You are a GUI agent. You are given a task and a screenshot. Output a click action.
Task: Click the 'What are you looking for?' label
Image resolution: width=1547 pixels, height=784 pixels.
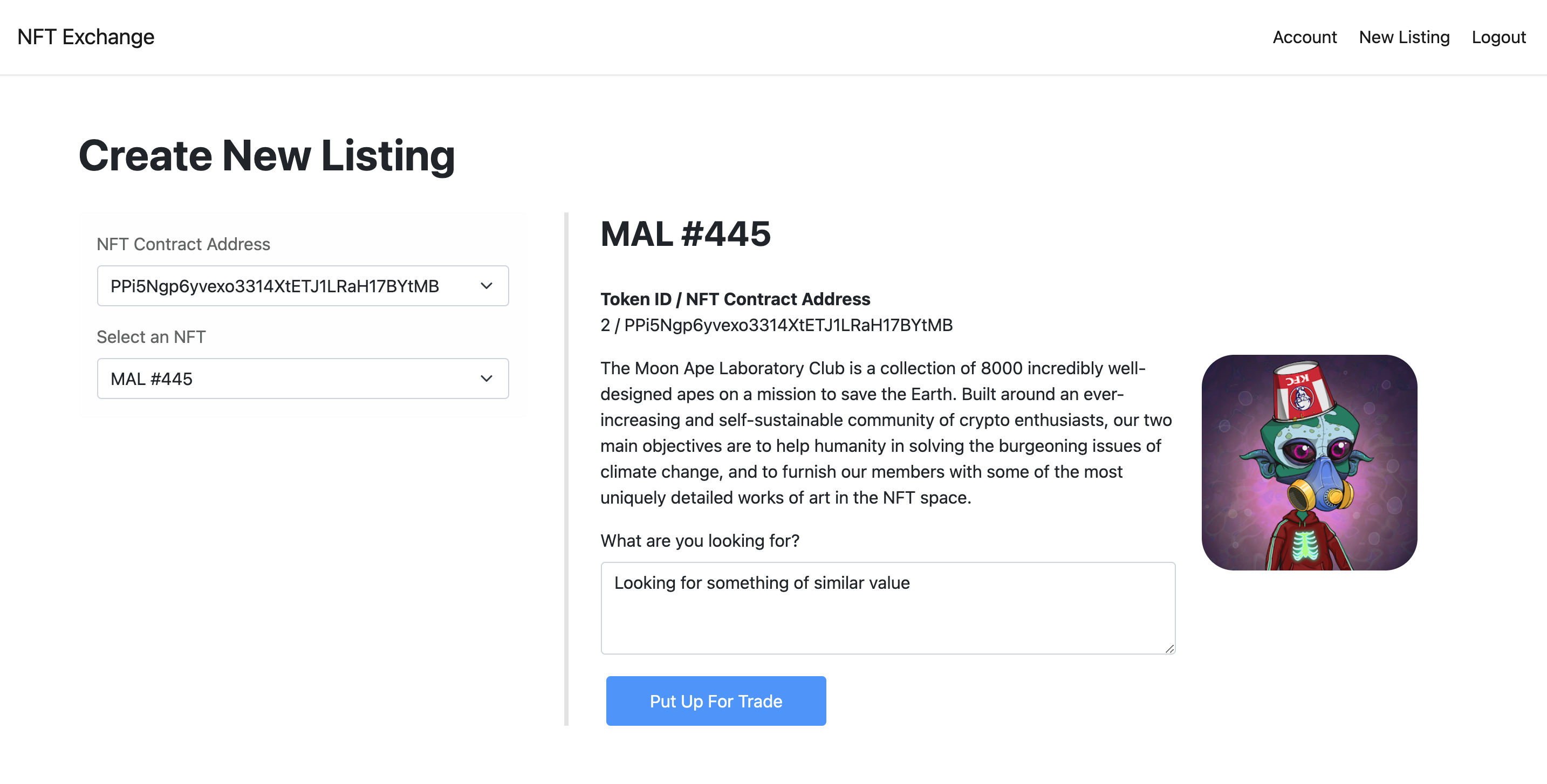tap(700, 540)
